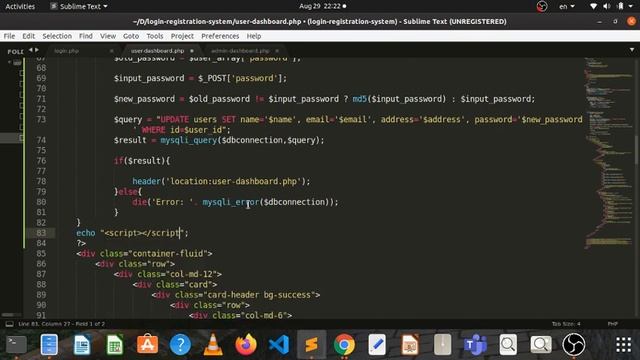
Task: Open the tab list dropdown arrow
Action: [x=632, y=50]
